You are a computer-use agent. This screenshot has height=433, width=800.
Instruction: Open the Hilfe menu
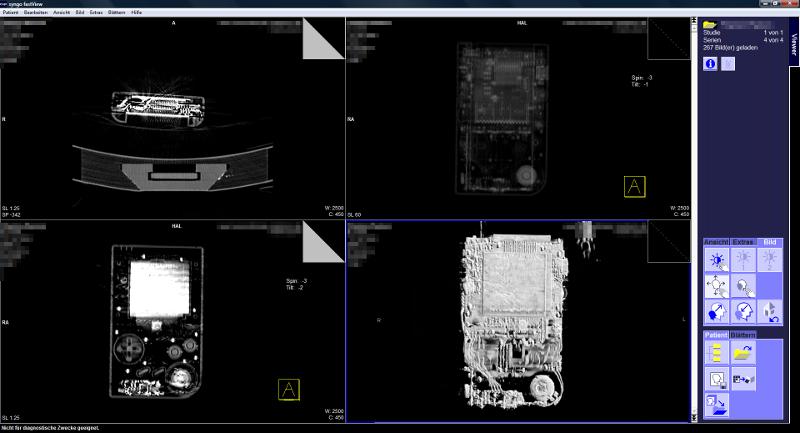click(136, 12)
